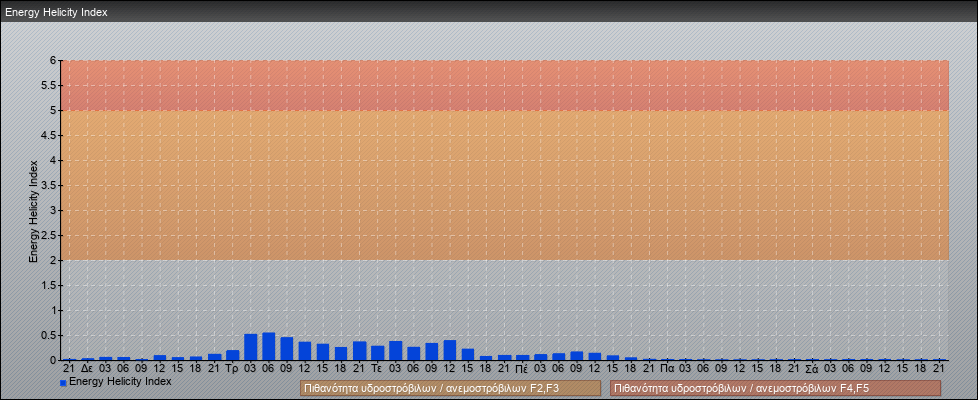
Task: Click the y-axis value 3.5 label
Action: pos(48,185)
